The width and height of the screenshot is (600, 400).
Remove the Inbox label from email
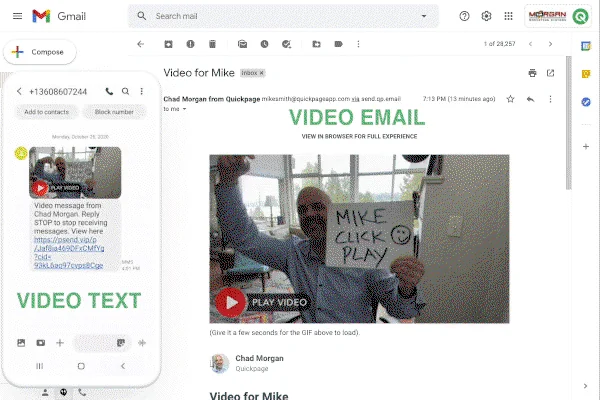click(x=262, y=73)
